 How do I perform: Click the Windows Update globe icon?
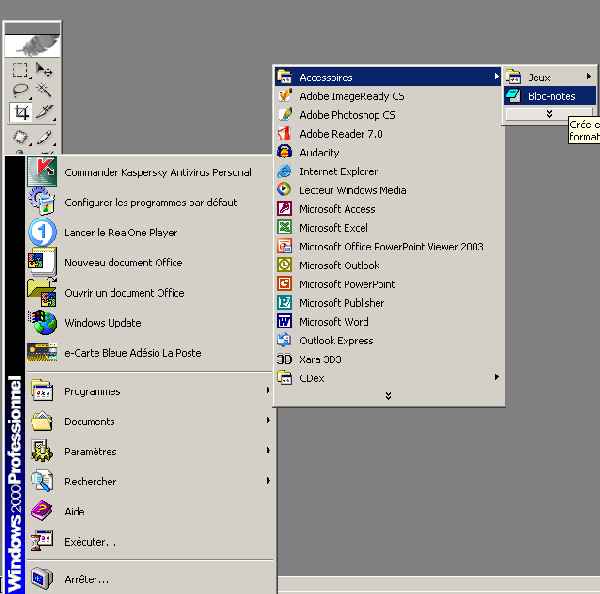click(x=42, y=322)
